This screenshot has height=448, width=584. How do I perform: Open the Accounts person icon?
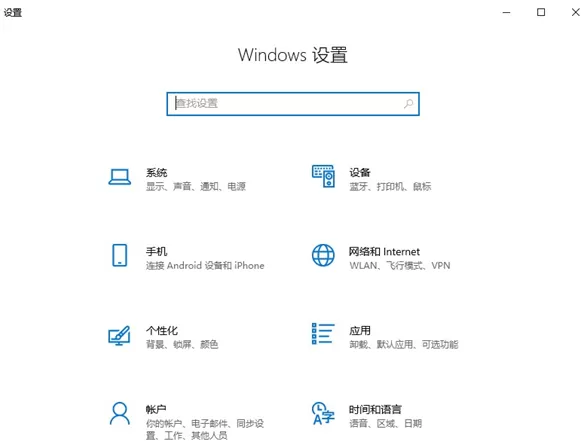click(120, 413)
